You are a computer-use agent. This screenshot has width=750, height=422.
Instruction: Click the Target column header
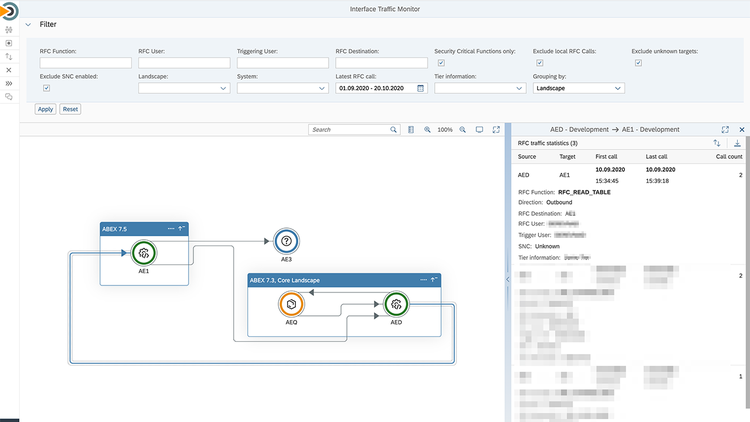pyautogui.click(x=567, y=156)
